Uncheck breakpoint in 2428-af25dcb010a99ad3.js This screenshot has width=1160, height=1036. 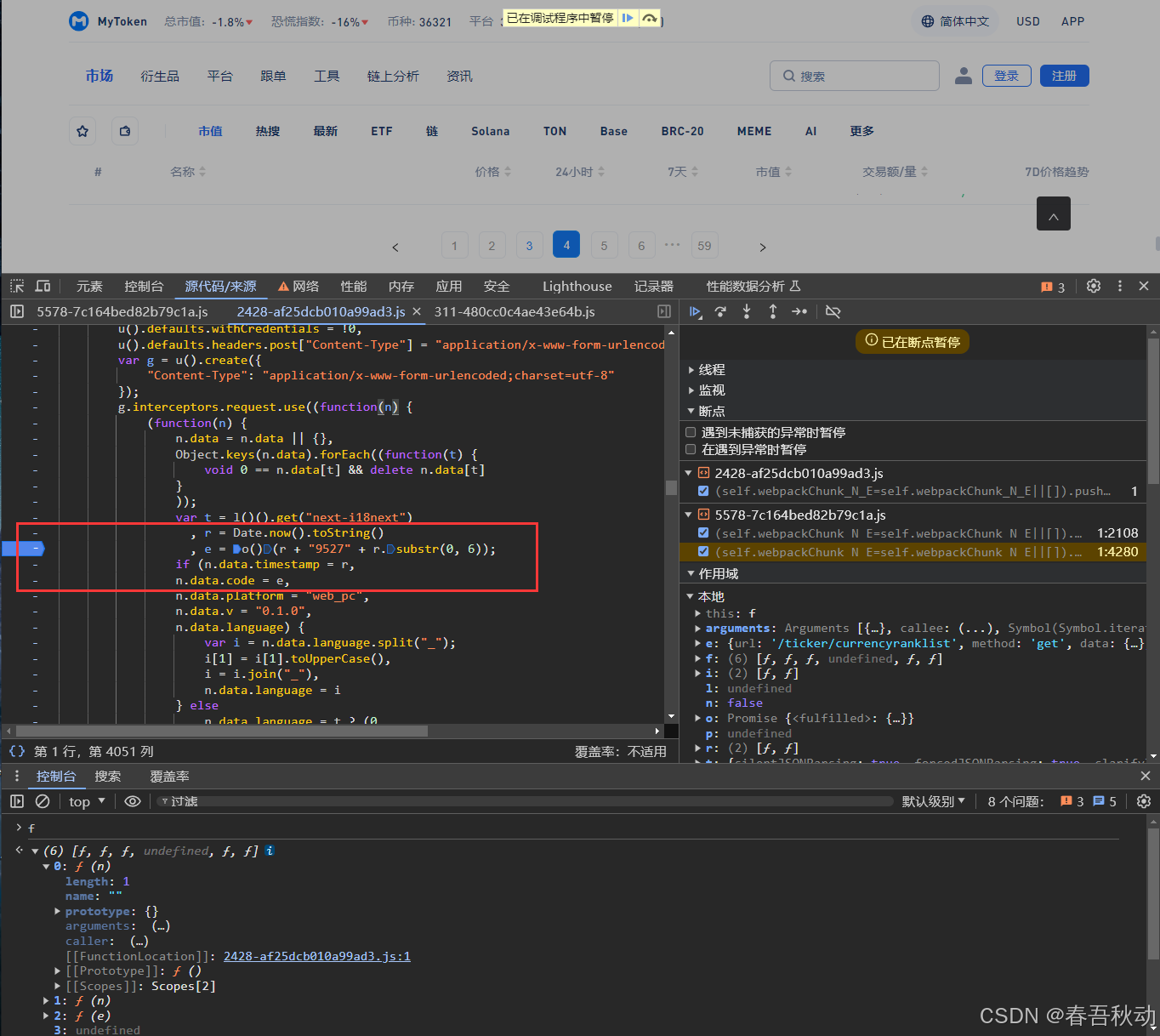(x=703, y=491)
